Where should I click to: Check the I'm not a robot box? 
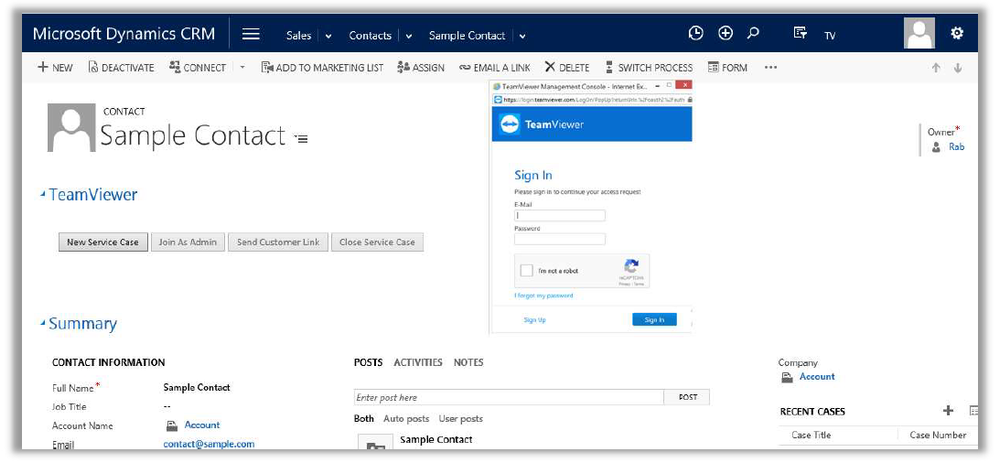pyautogui.click(x=527, y=271)
